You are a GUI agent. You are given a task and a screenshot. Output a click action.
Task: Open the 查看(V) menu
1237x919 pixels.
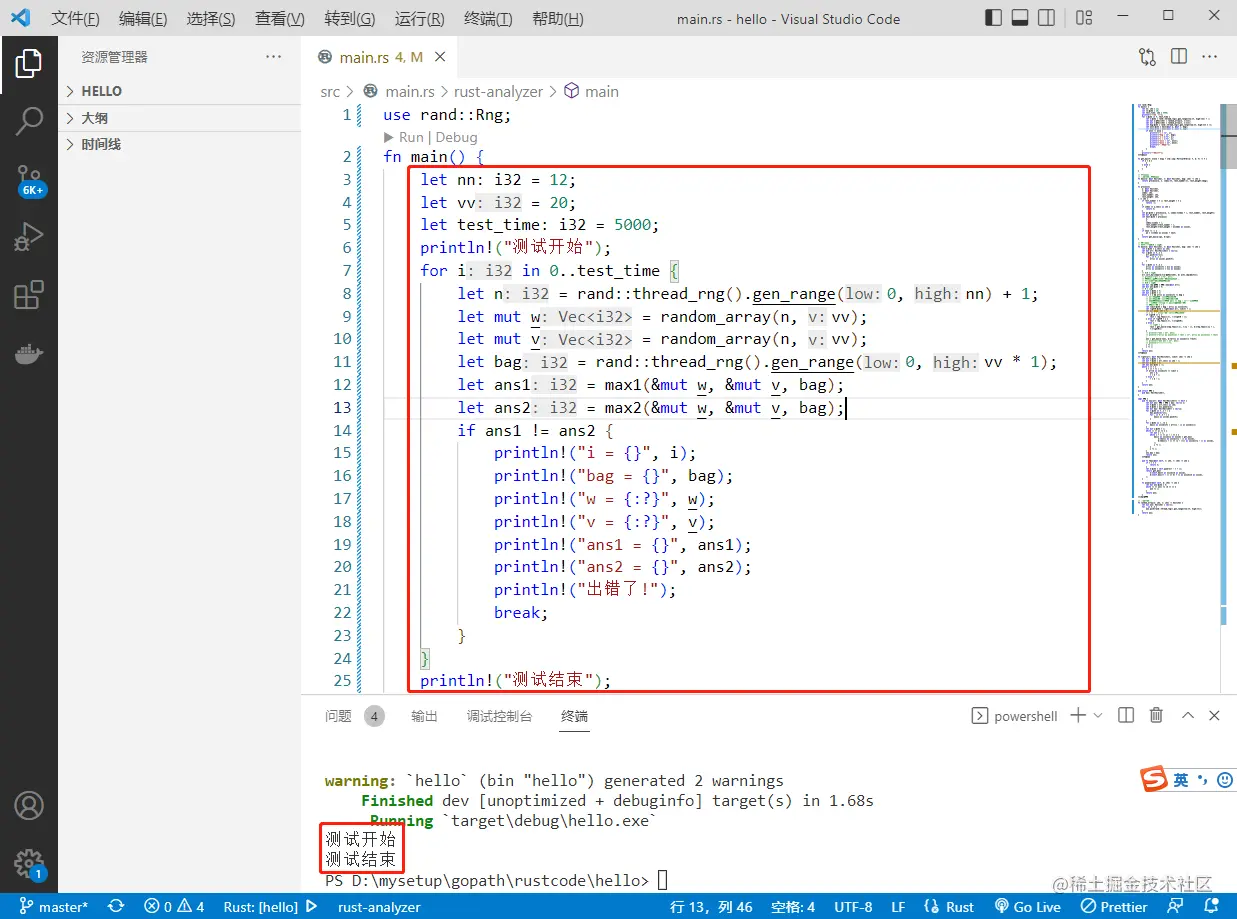coord(280,19)
